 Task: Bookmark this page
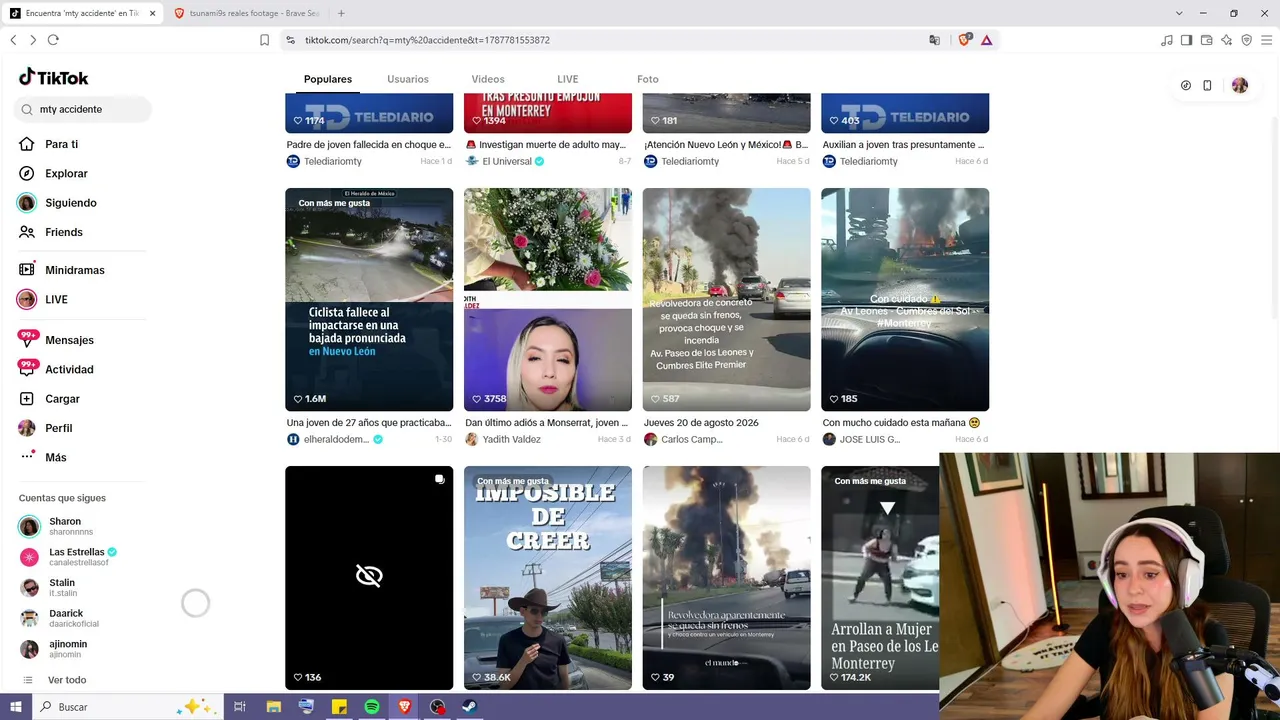click(264, 40)
